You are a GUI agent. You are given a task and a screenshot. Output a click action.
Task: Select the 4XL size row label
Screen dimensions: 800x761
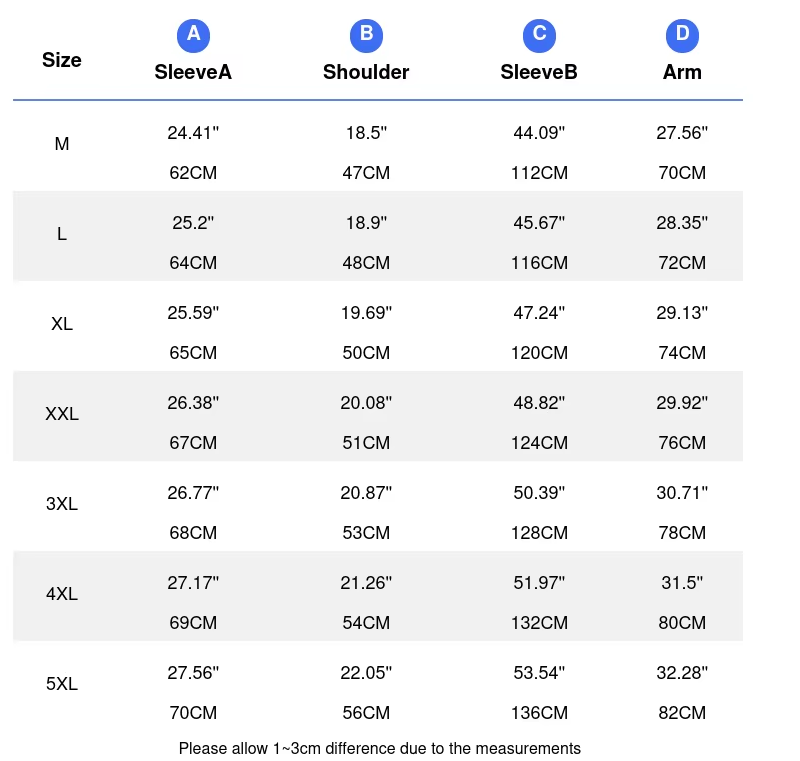point(62,594)
